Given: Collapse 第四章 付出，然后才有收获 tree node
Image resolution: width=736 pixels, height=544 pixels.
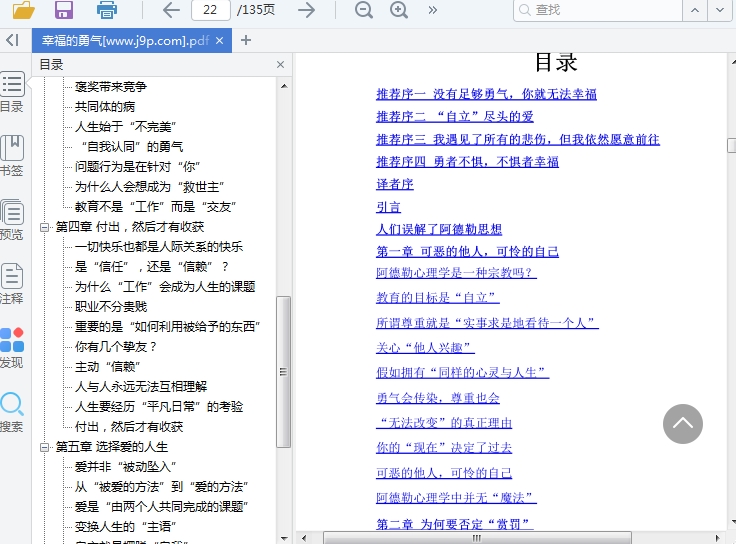Looking at the screenshot, I should pos(45,227).
